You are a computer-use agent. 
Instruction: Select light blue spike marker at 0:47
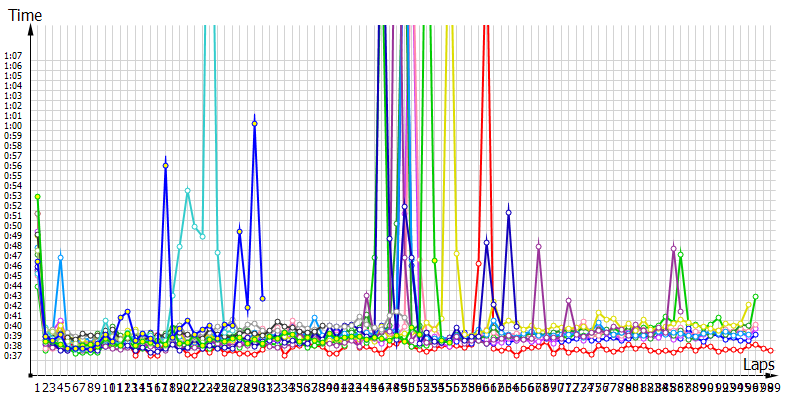(60, 257)
